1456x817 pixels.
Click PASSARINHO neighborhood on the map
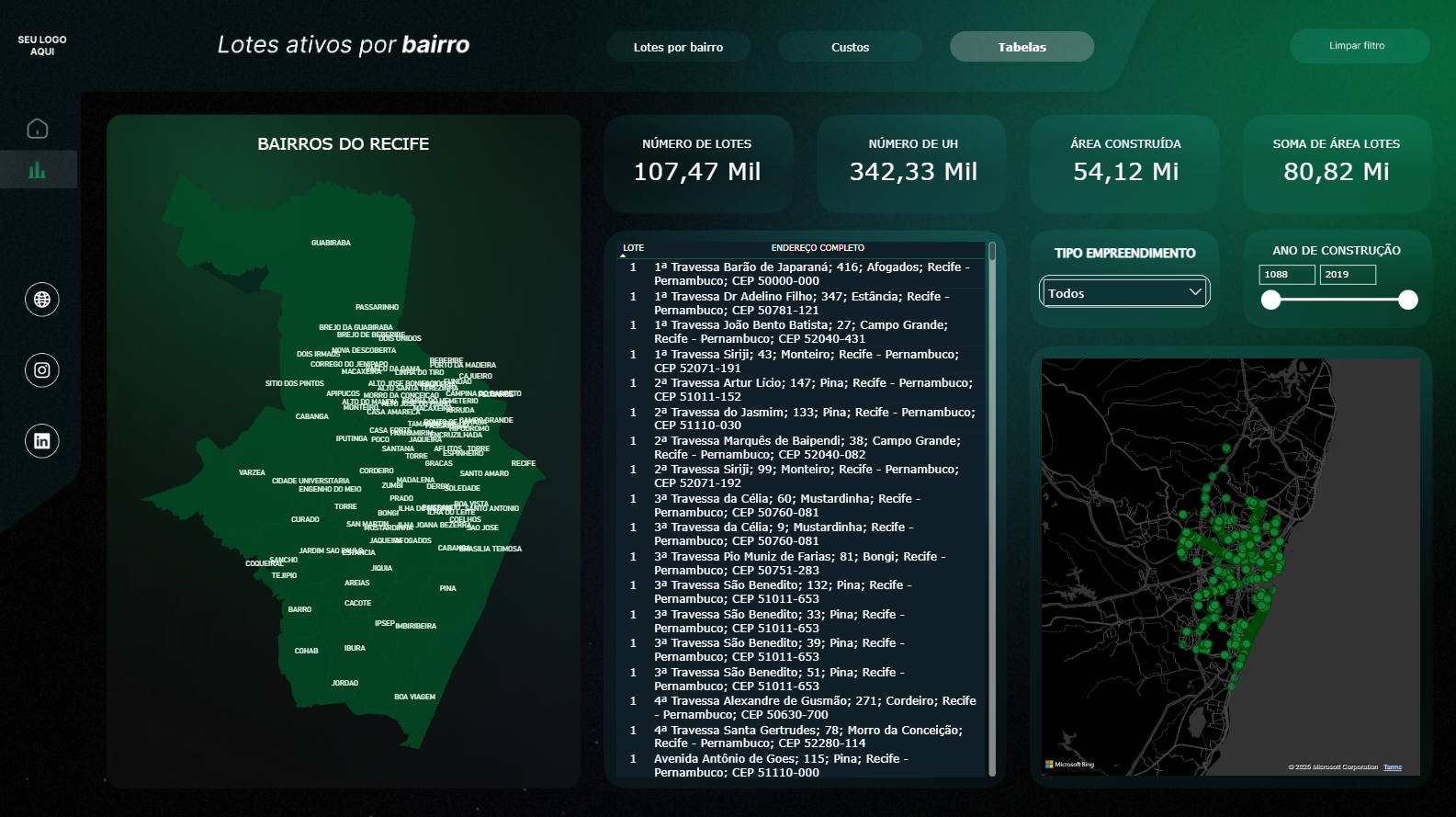(377, 307)
